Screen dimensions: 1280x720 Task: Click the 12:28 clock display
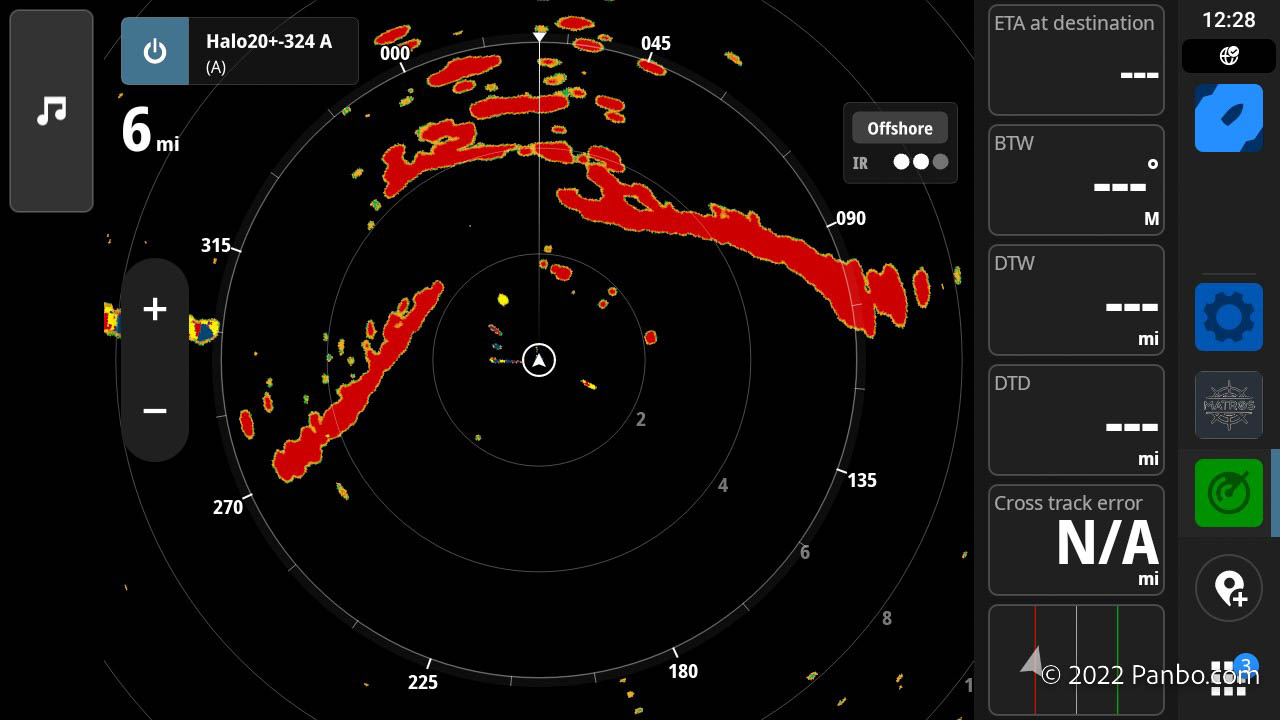coord(1228,20)
